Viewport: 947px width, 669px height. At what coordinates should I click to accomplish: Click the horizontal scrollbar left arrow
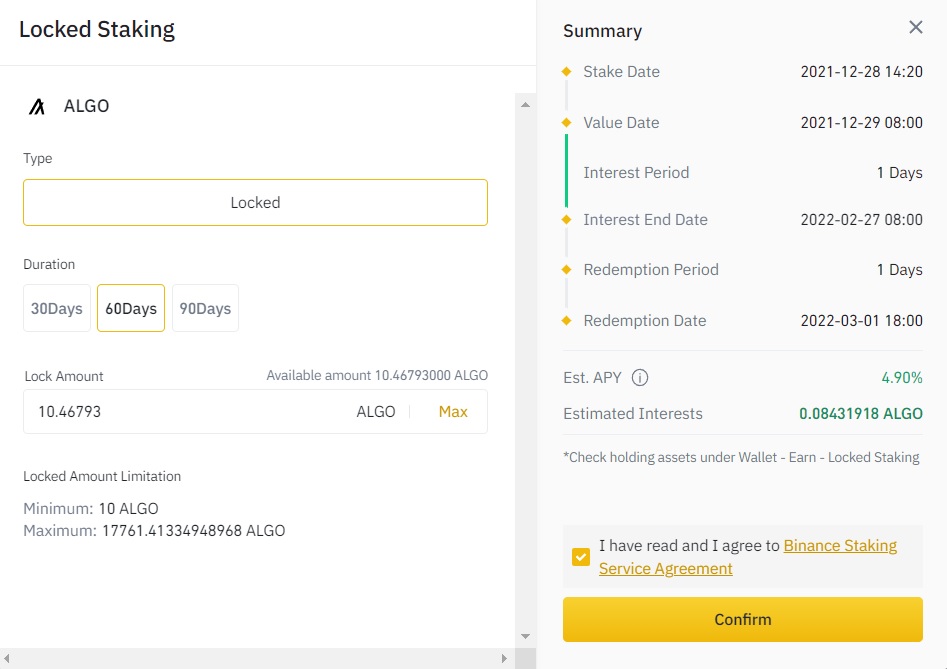coord(7,658)
